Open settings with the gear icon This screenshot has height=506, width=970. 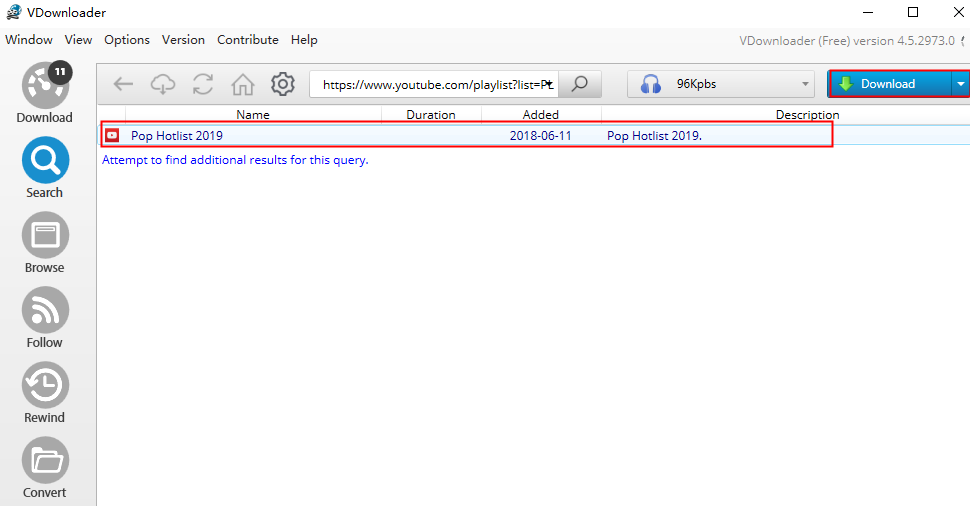[x=283, y=84]
